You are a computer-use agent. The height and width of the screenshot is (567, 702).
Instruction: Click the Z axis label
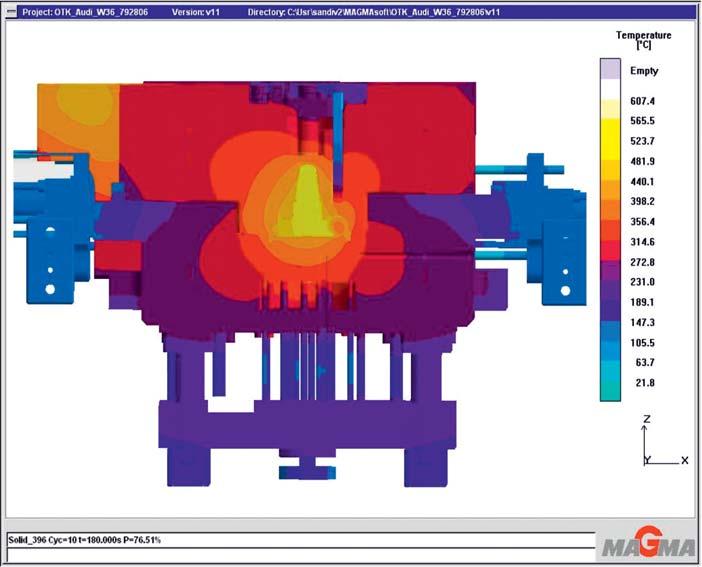point(646,419)
